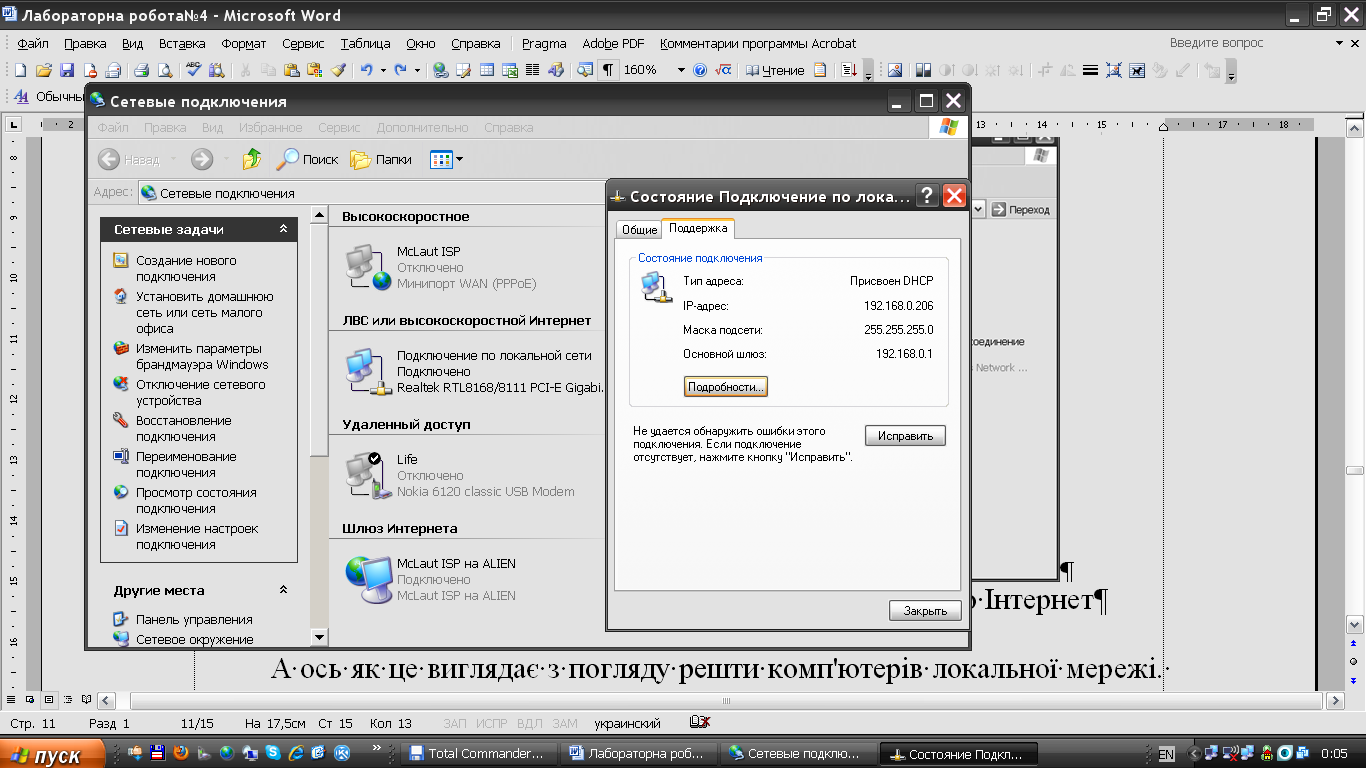Image resolution: width=1366 pixels, height=768 pixels.
Task: Open the Сервис menu in Word
Action: (303, 44)
